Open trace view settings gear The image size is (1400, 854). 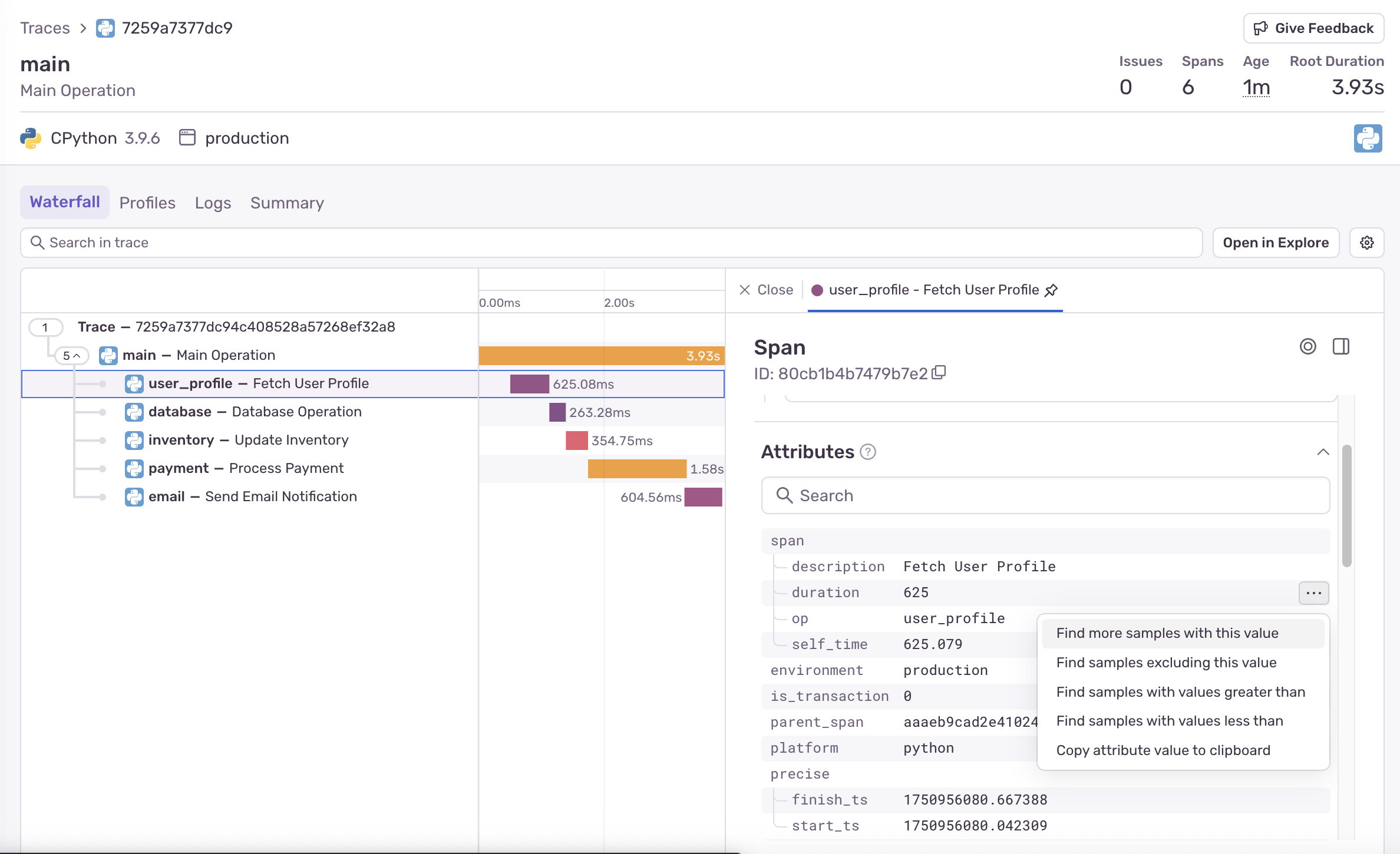coord(1367,243)
